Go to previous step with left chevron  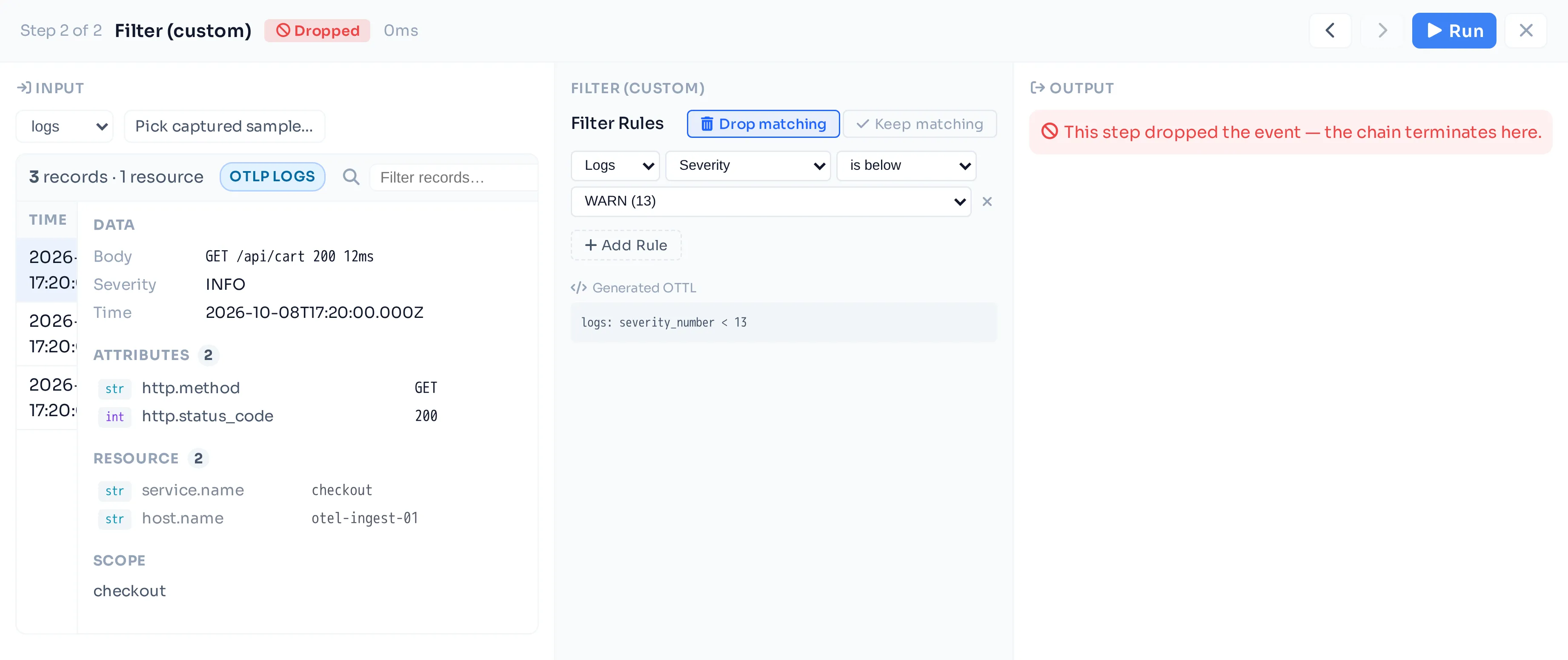pos(1330,30)
